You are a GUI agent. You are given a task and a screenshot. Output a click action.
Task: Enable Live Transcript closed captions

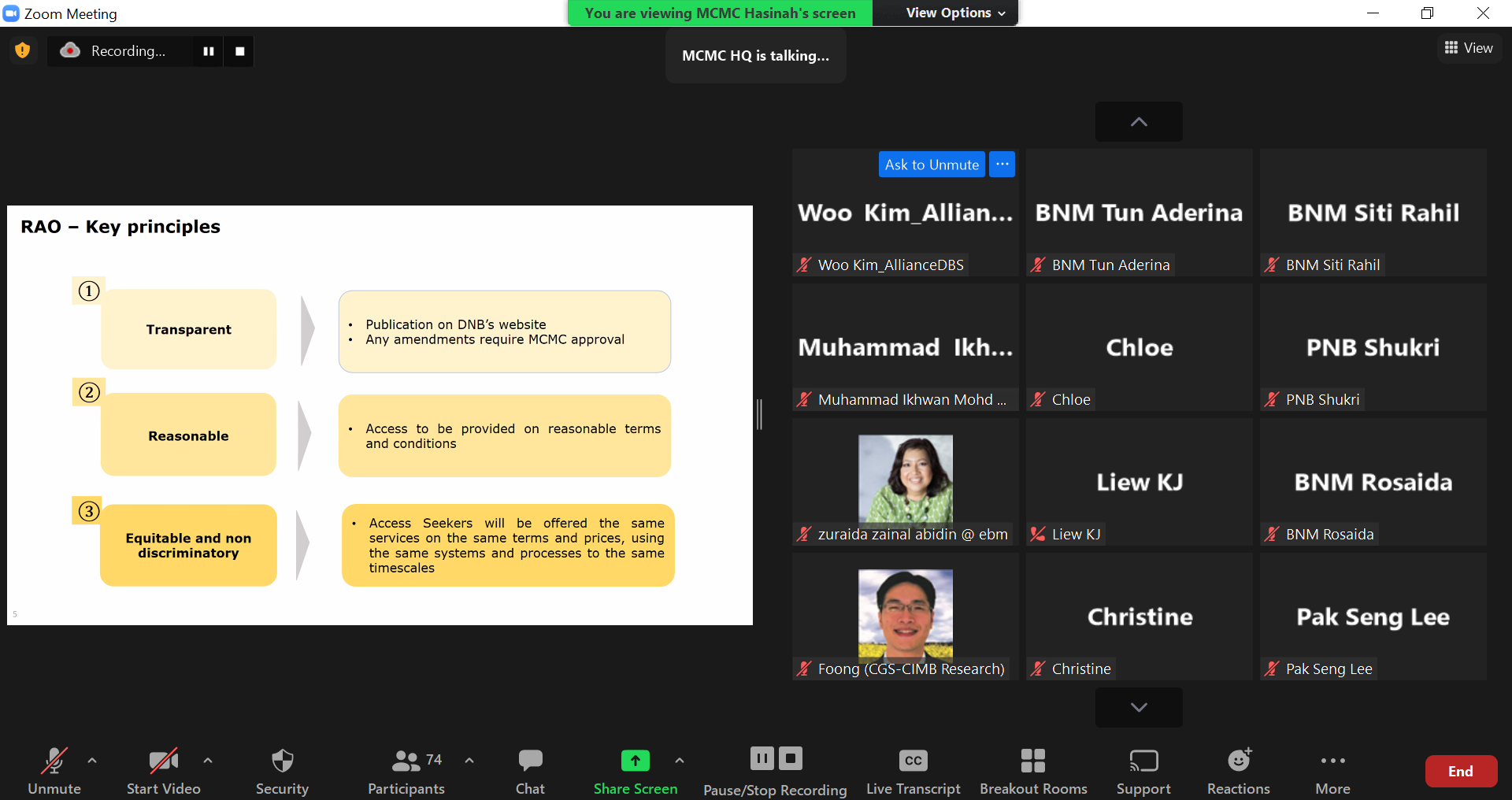(x=913, y=770)
